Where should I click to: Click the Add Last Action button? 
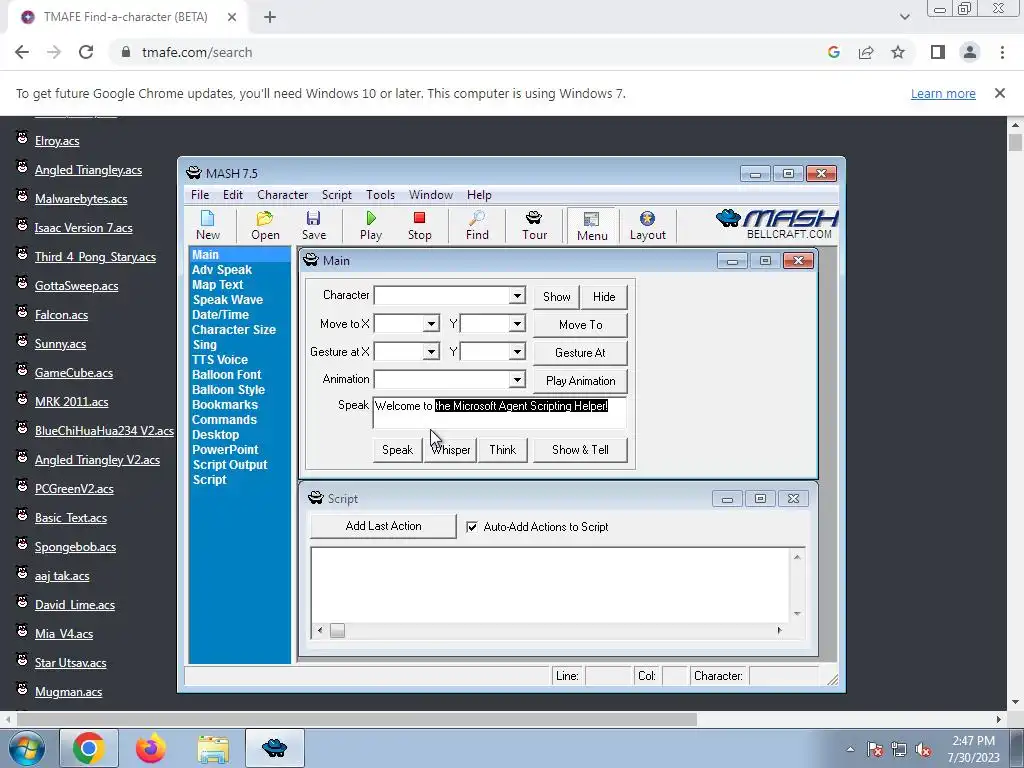[x=383, y=526]
